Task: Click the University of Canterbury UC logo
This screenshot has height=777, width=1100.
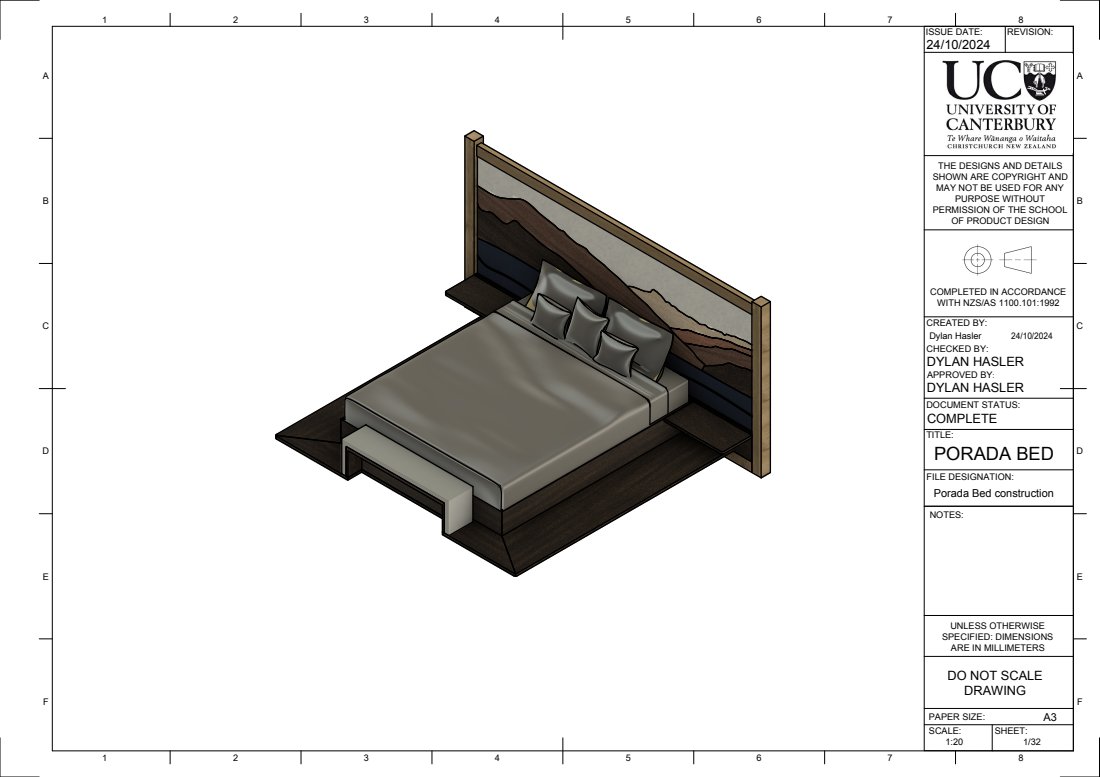Action: tap(999, 104)
